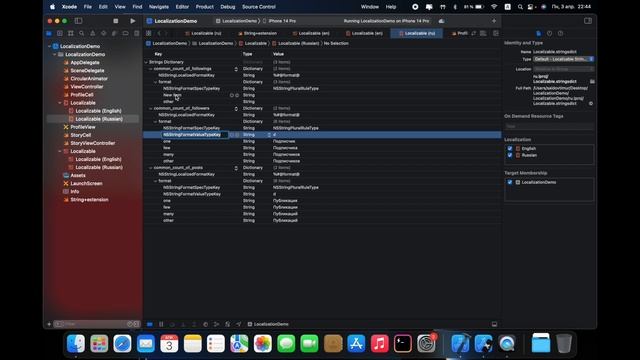
Task: Remove the New item row with minus button
Action: (237, 96)
